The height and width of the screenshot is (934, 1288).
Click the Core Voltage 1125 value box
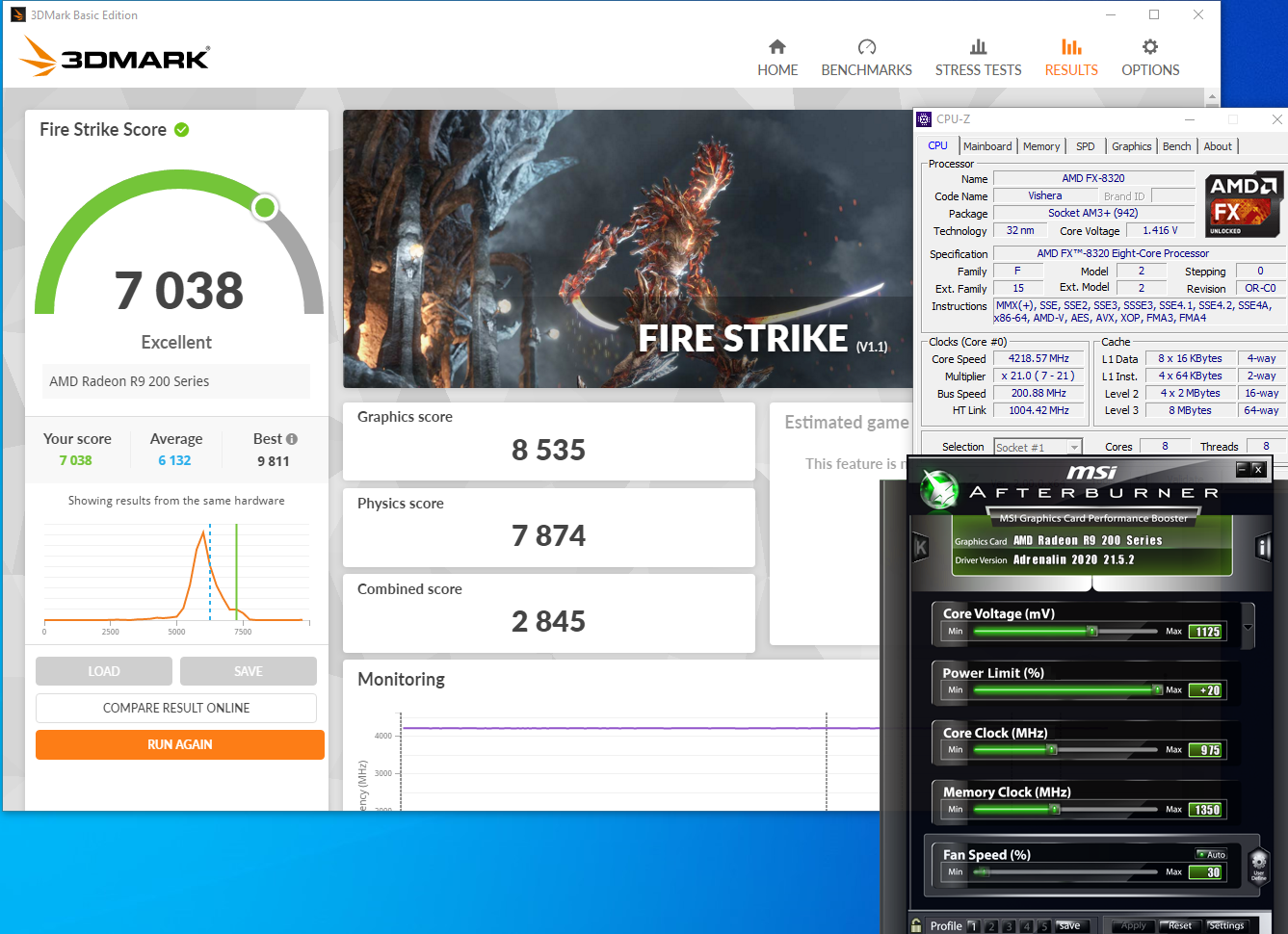(1207, 632)
